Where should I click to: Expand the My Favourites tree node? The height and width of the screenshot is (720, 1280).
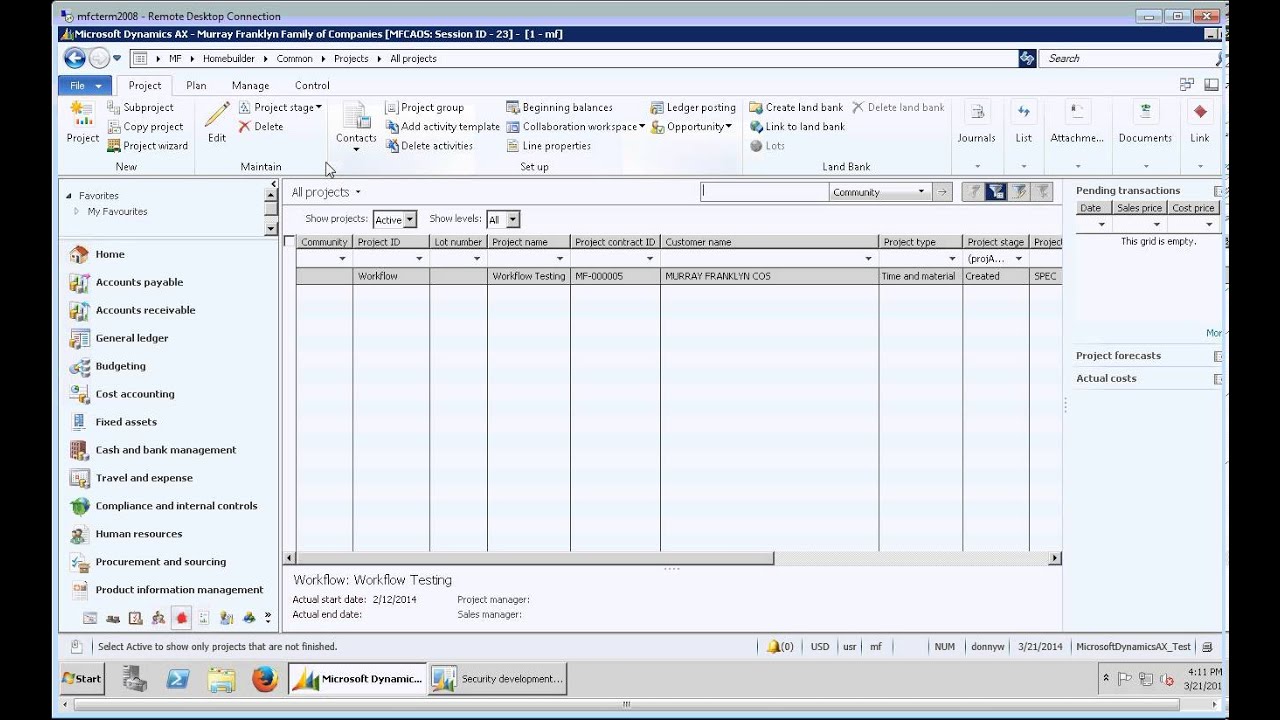click(76, 211)
